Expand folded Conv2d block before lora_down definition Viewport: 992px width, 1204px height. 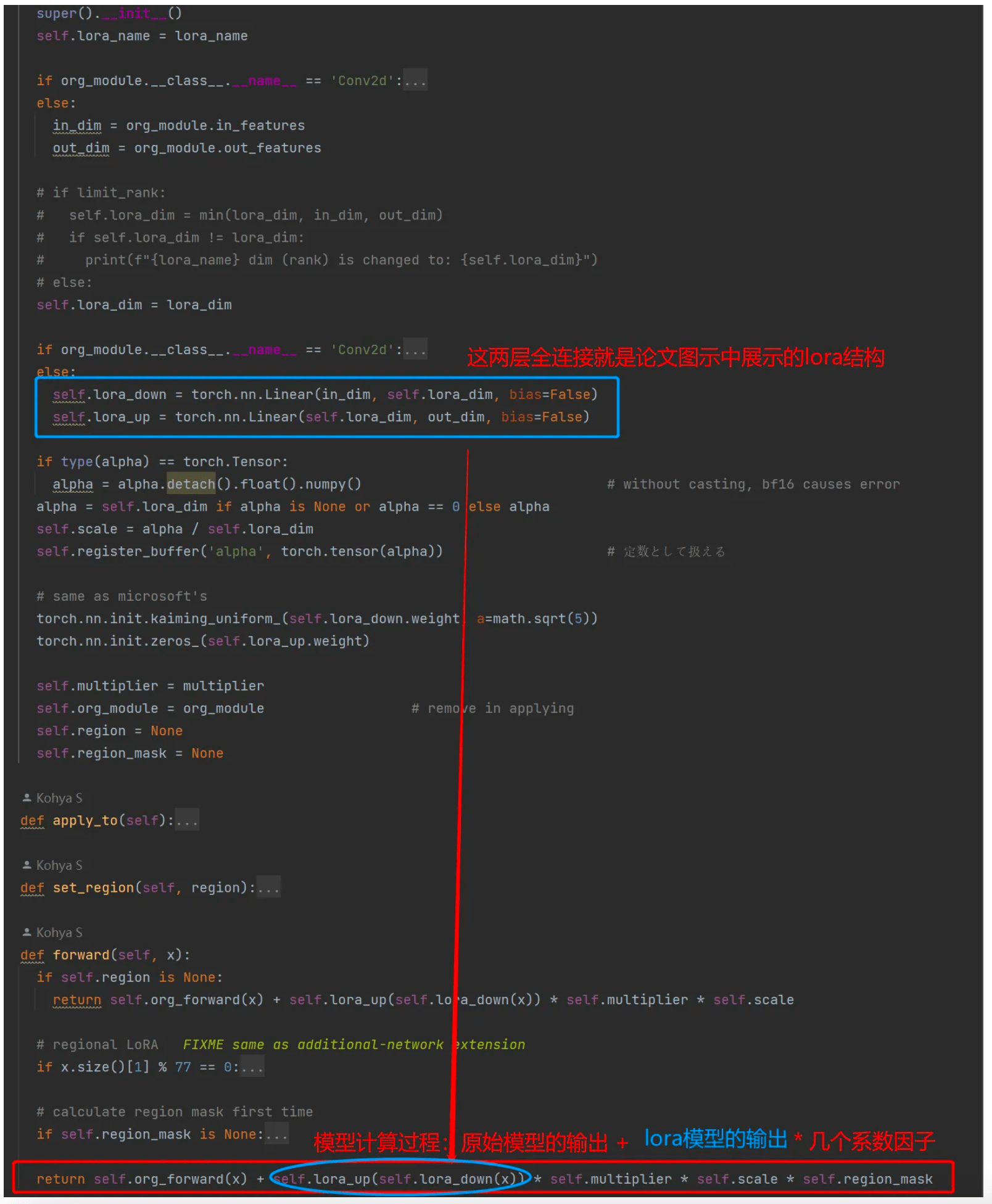click(x=415, y=350)
